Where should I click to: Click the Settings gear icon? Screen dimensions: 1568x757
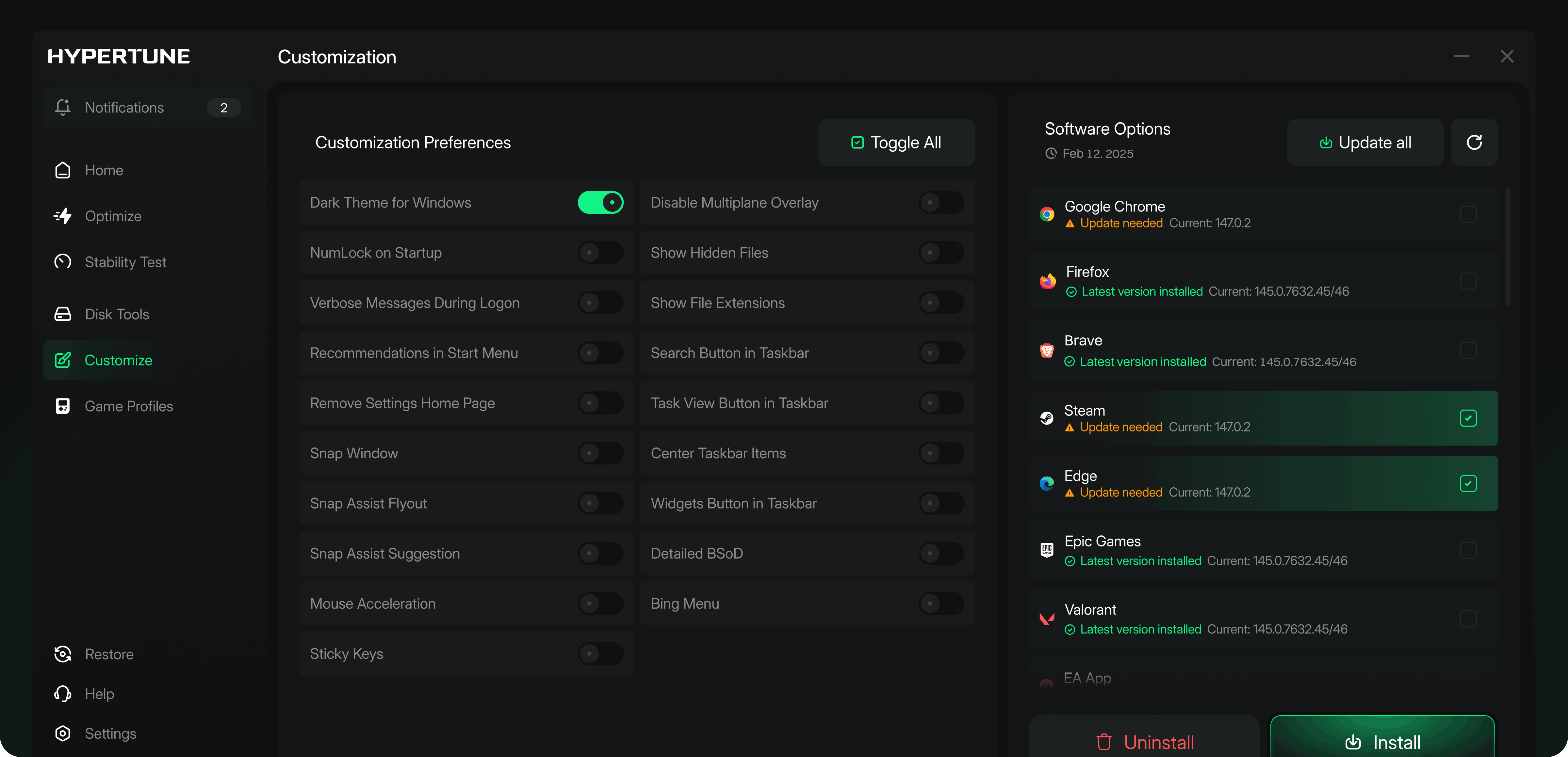[x=63, y=733]
